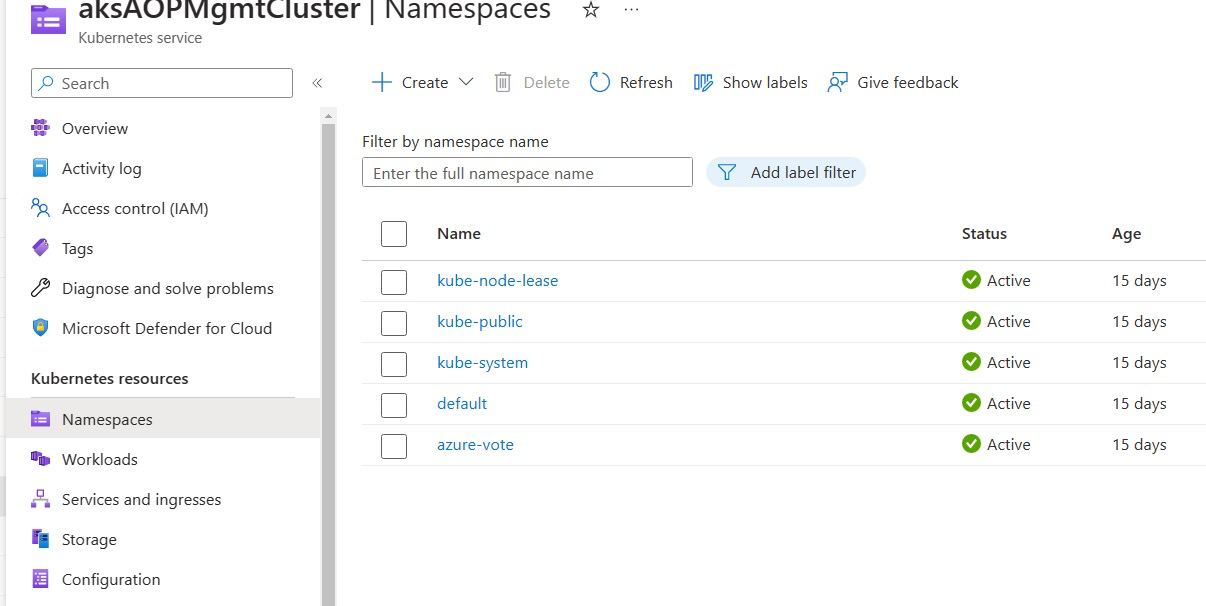Click the Access control people icon
Screen dimensions: 1206x606
click(40, 208)
